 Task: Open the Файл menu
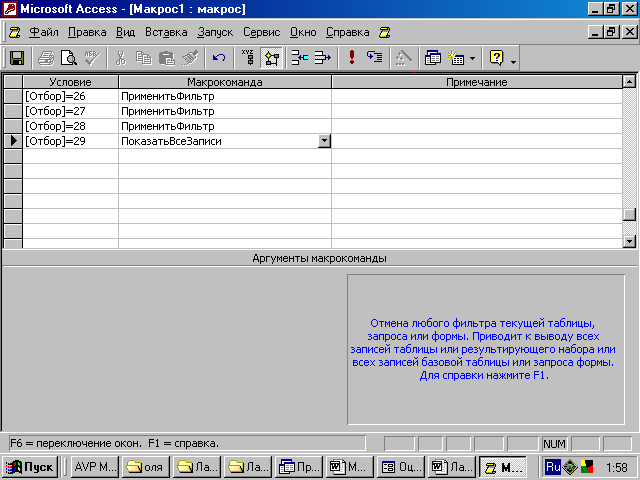pos(44,32)
